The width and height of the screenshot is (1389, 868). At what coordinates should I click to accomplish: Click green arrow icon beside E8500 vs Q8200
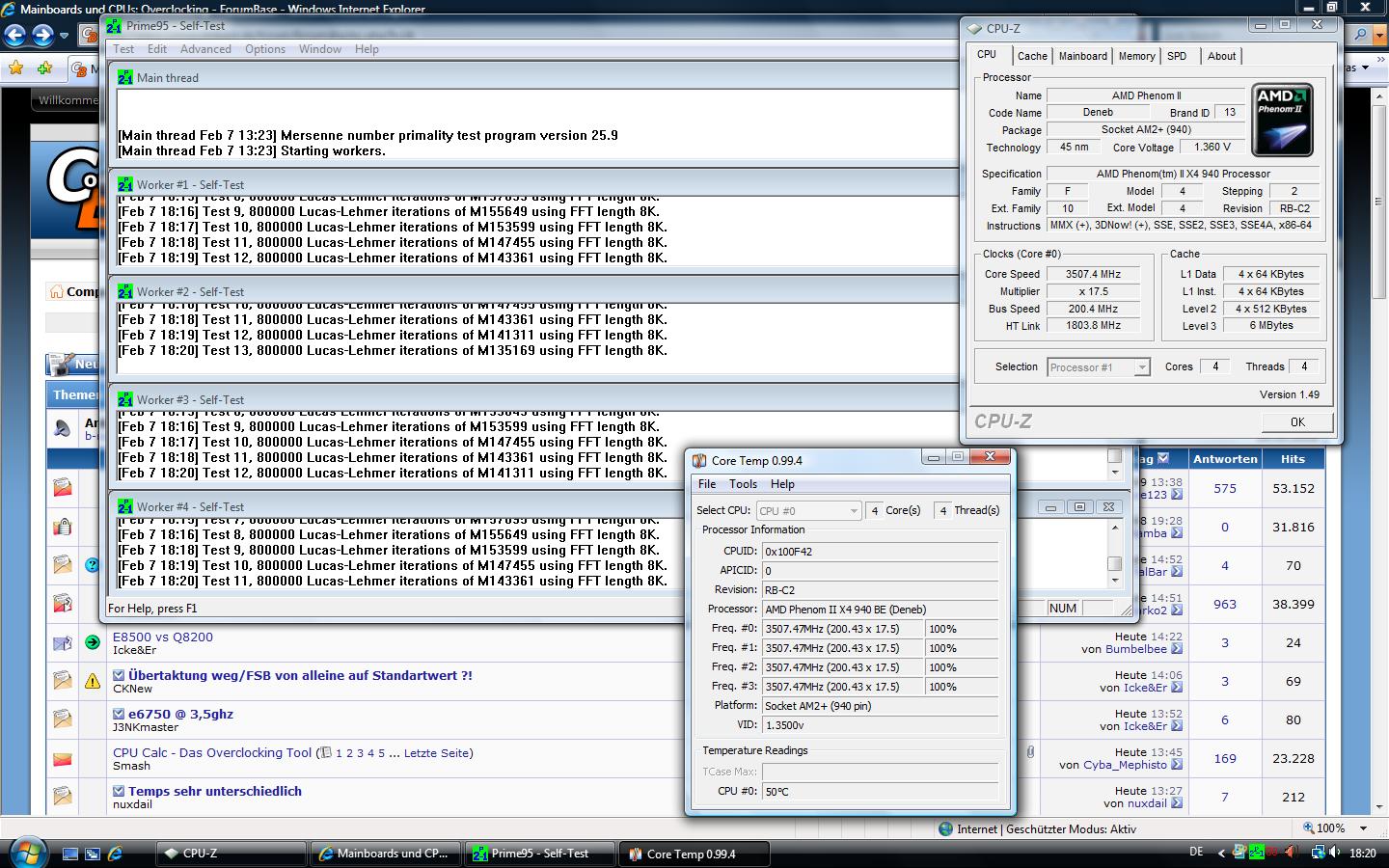(93, 642)
